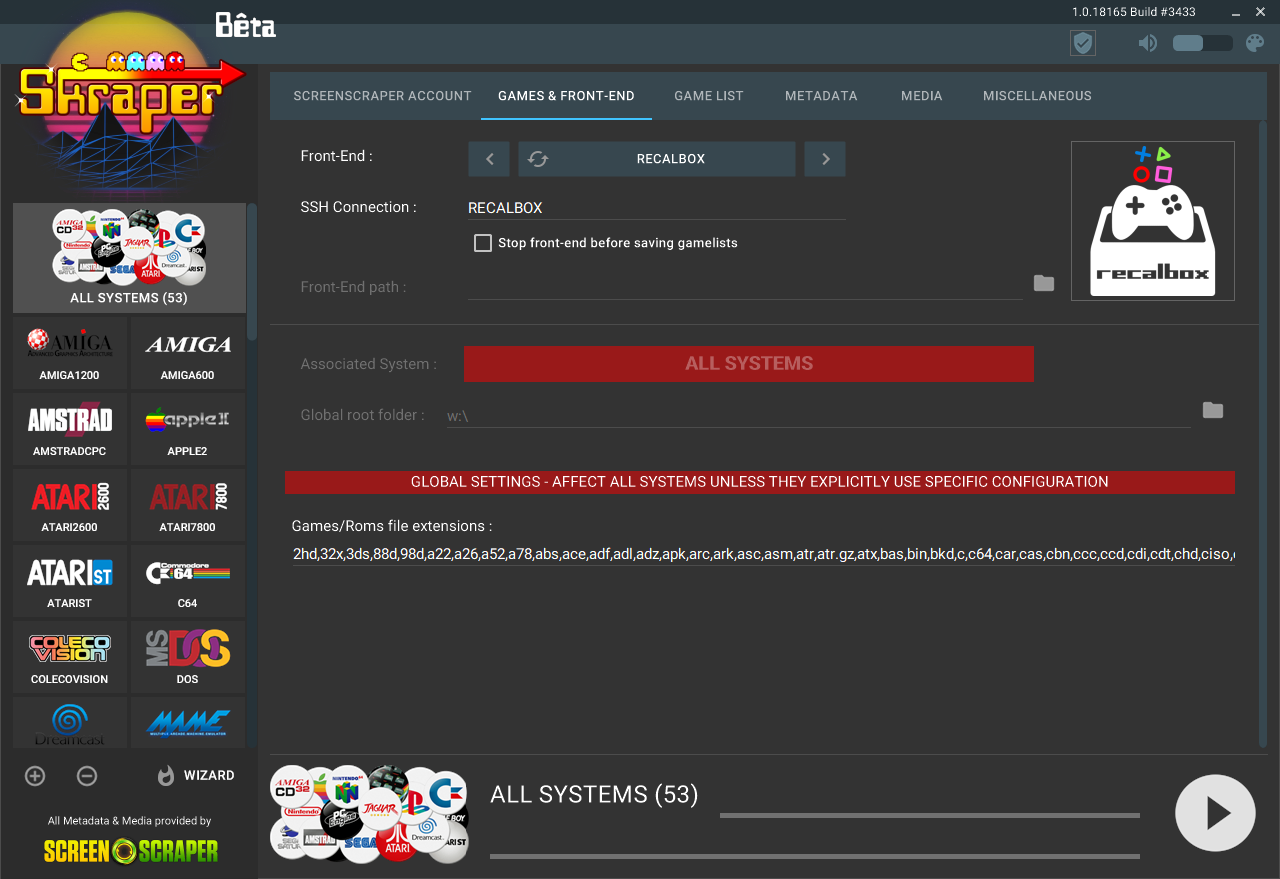The height and width of the screenshot is (879, 1280).
Task: Remove a system with the minus icon
Action: click(x=87, y=776)
